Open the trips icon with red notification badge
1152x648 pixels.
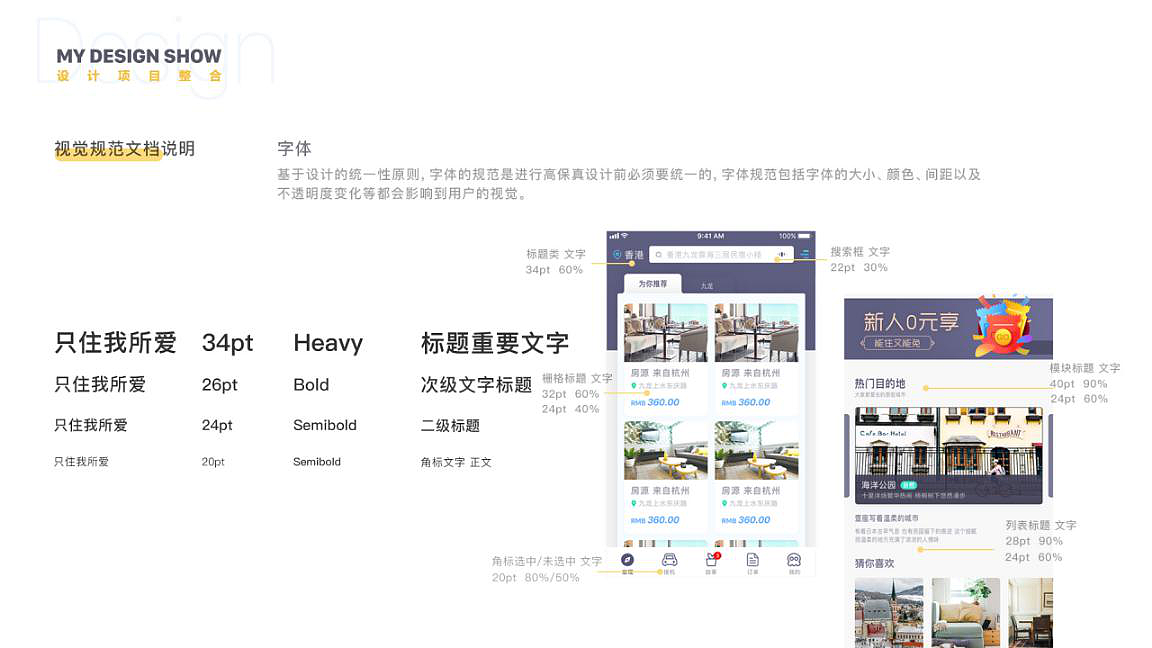[710, 560]
